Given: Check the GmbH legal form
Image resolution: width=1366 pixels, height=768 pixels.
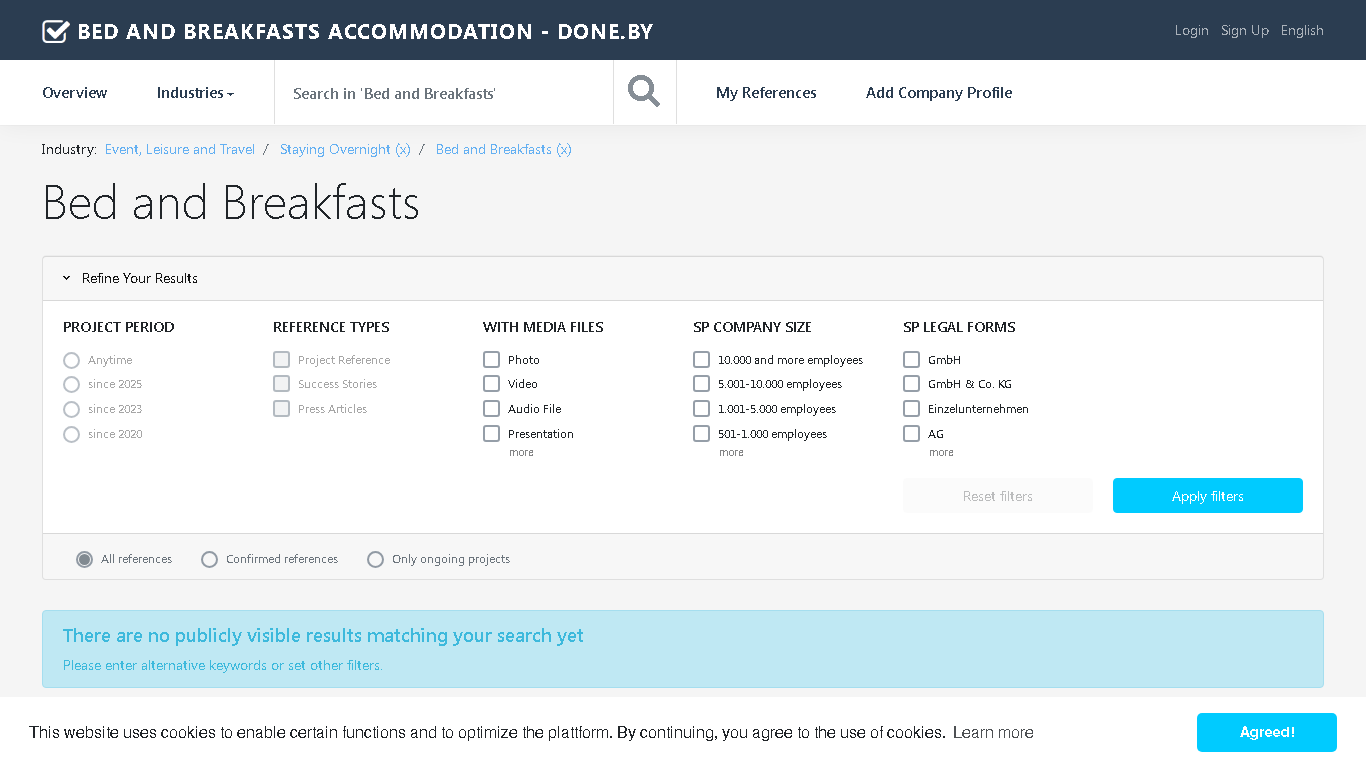Looking at the screenshot, I should click(912, 360).
